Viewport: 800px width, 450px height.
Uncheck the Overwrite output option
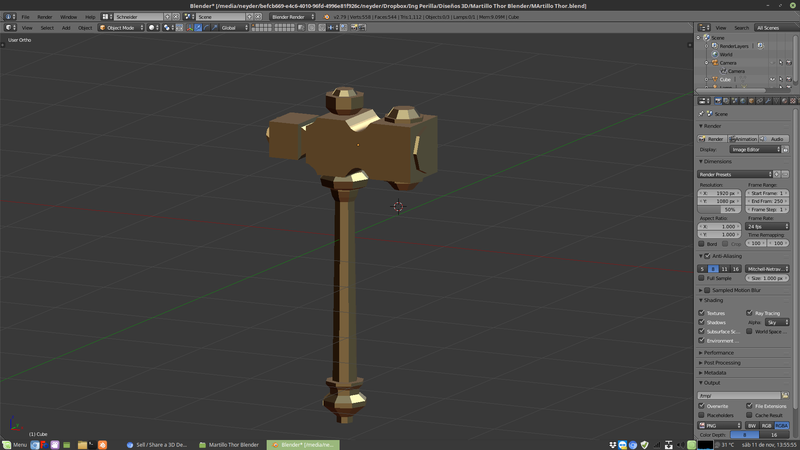point(702,406)
